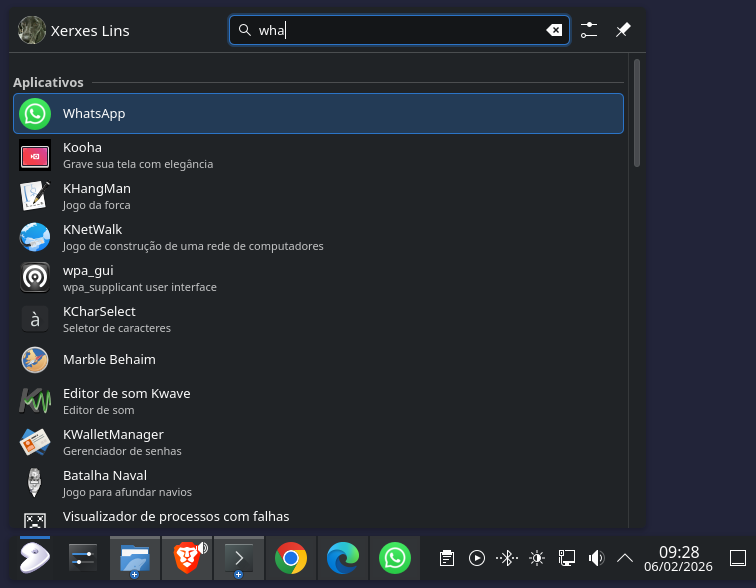Open Kooha screen recorder result

(318, 155)
